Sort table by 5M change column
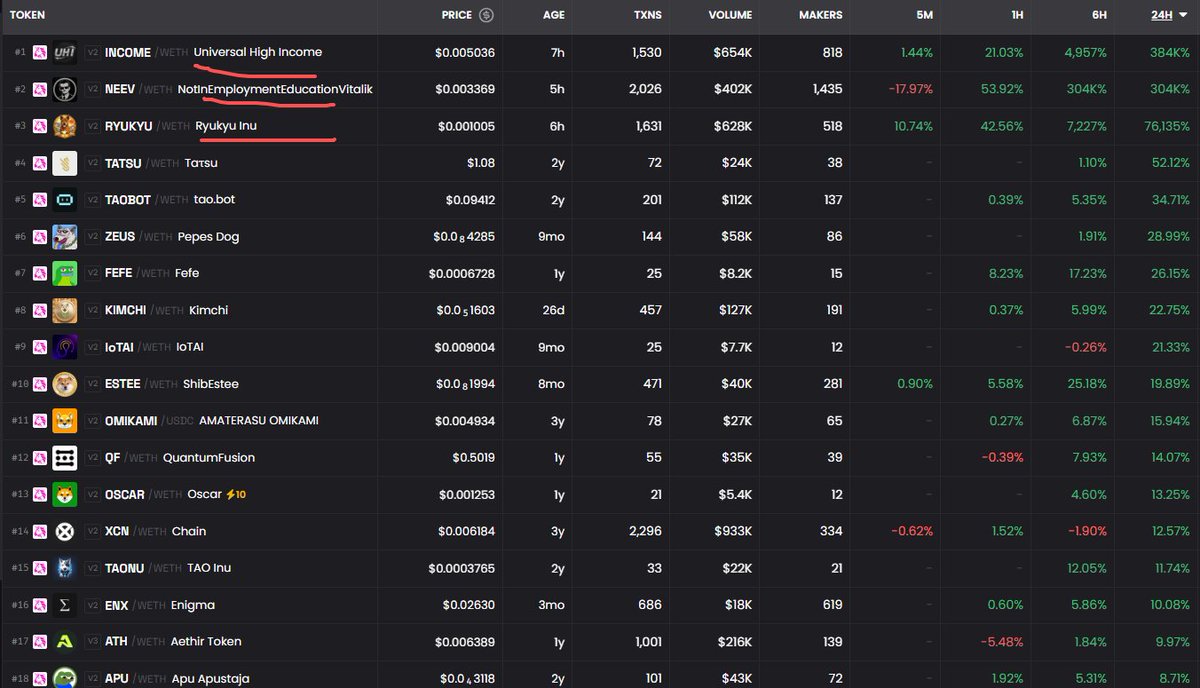This screenshot has height=688, width=1200. click(924, 15)
